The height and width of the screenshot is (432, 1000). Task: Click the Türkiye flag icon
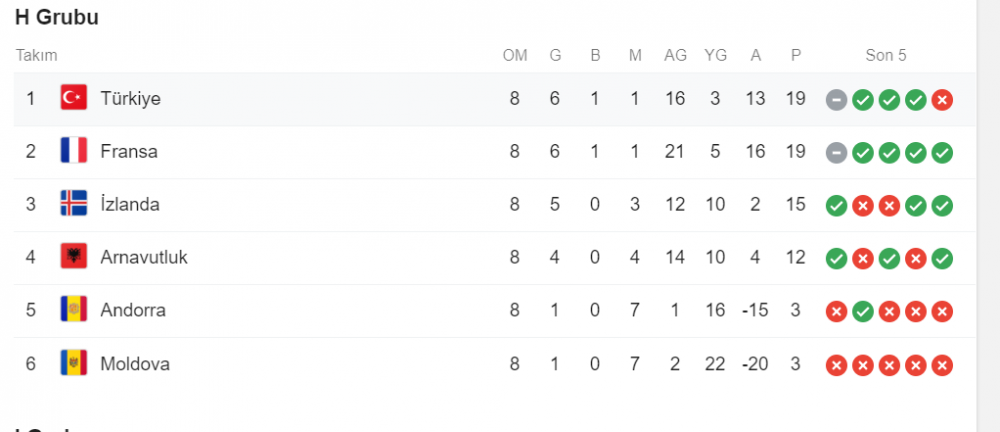click(73, 98)
